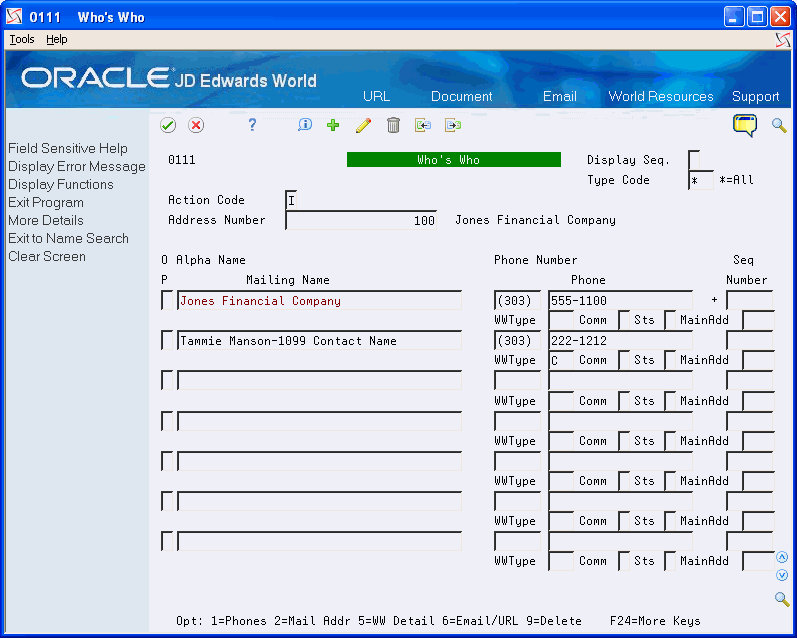Click the magnifier icon in toolbar
The image size is (797, 638).
(779, 125)
